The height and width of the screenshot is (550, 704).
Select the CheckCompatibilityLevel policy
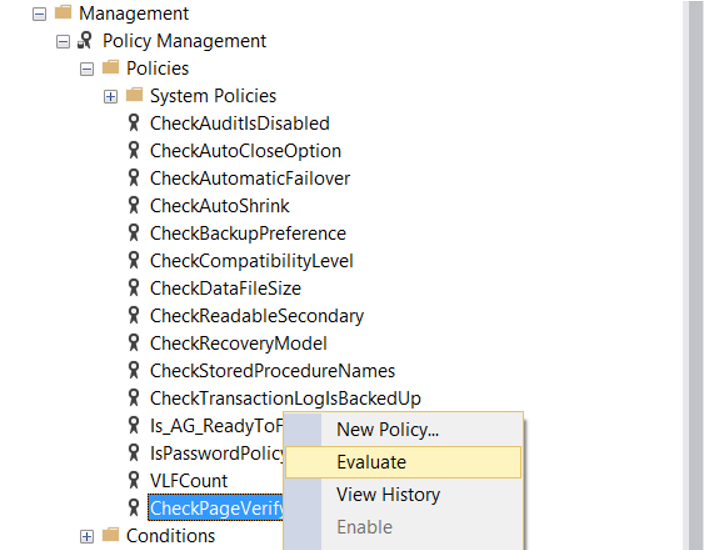pyautogui.click(x=252, y=261)
